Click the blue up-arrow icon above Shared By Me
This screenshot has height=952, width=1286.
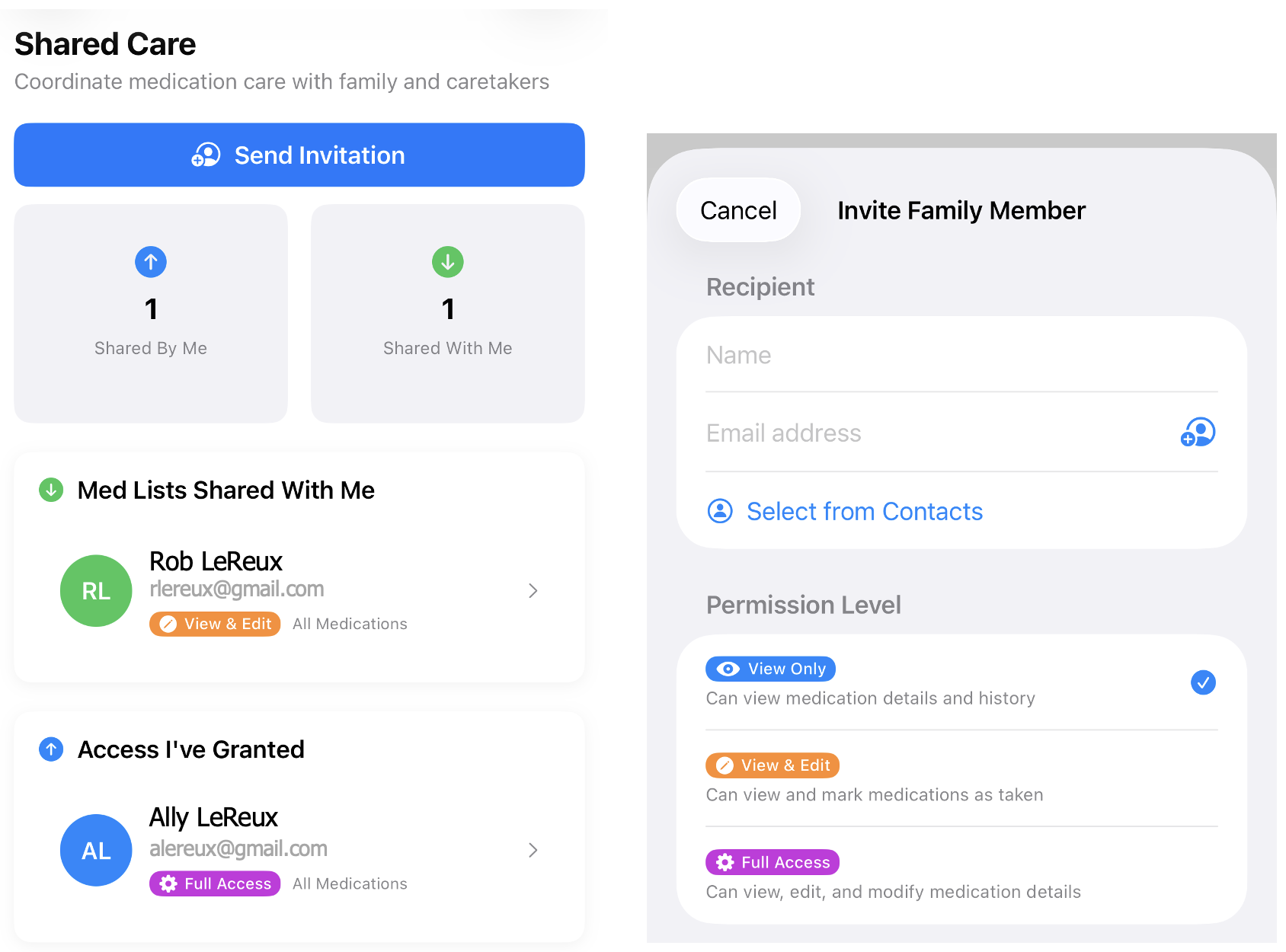(151, 262)
